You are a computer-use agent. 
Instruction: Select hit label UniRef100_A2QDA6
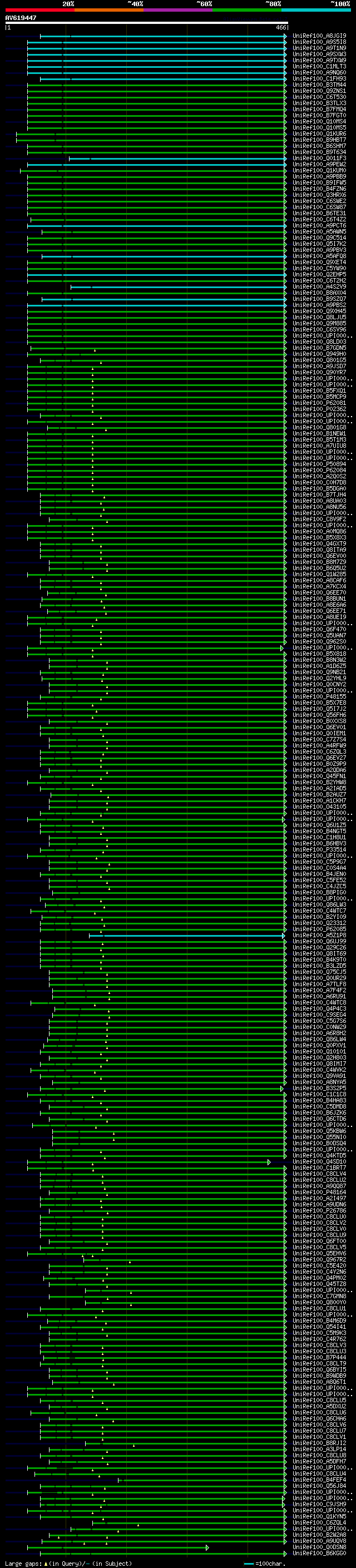pos(319,770)
